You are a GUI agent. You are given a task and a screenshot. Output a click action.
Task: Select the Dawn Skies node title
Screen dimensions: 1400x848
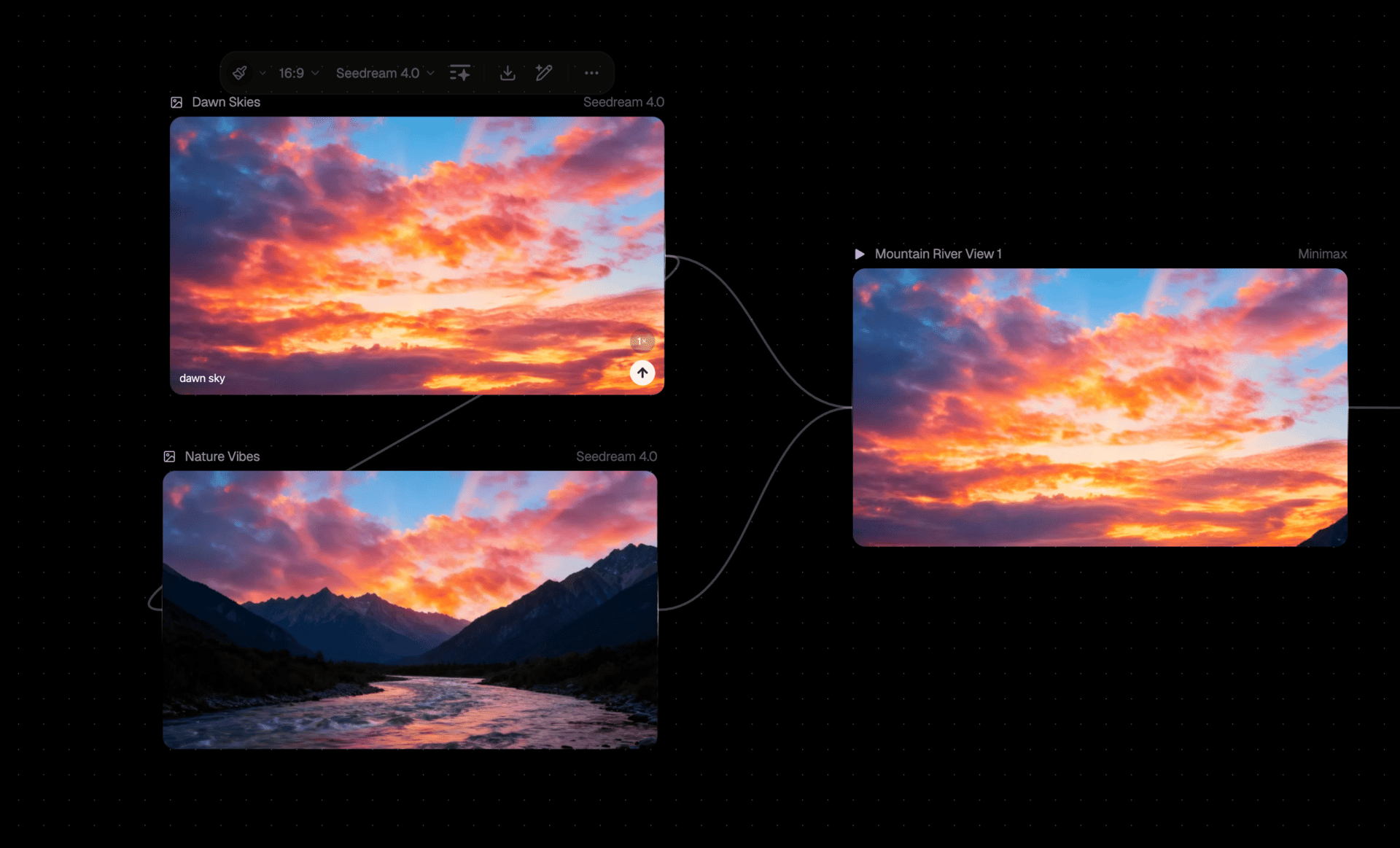[x=226, y=102]
